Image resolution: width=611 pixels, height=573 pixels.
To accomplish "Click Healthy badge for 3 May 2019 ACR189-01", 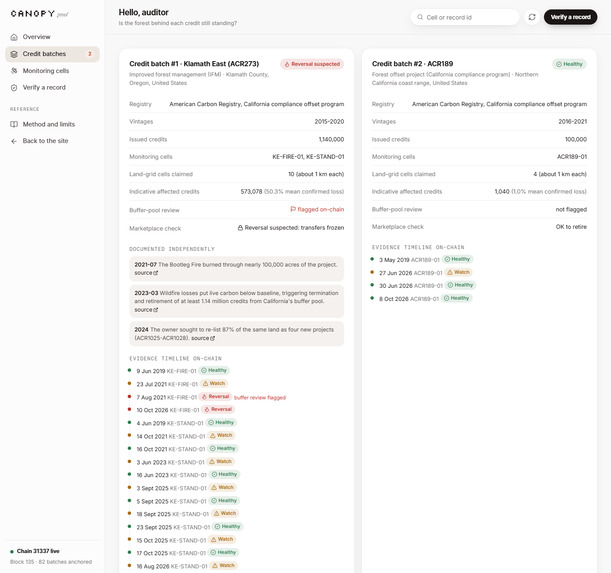I will point(457,259).
